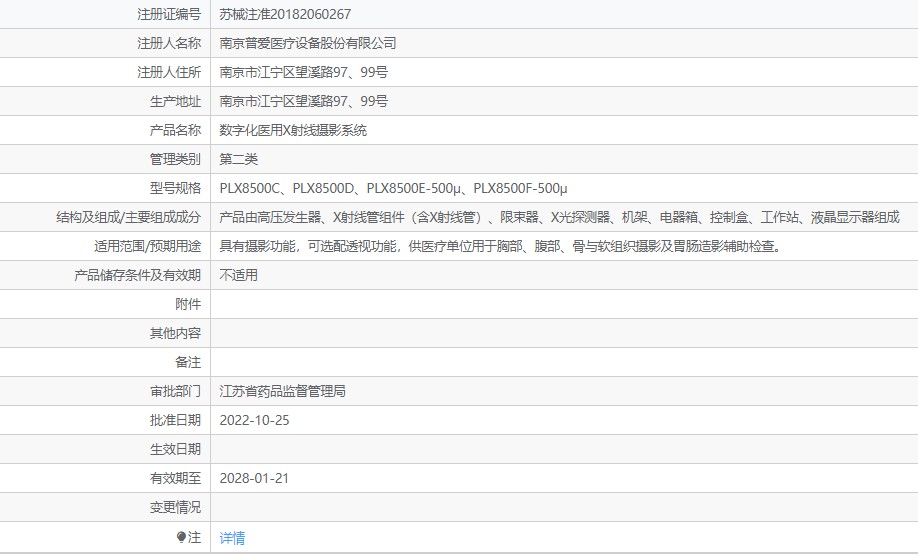
Task: Click approval date 2022-10-25
Action: [254, 420]
